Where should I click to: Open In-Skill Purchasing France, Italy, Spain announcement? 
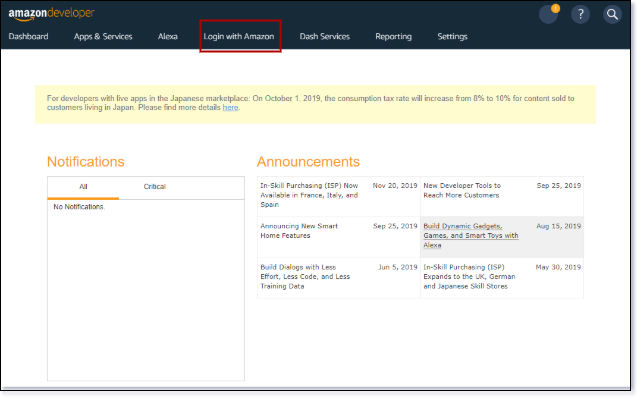(x=309, y=195)
